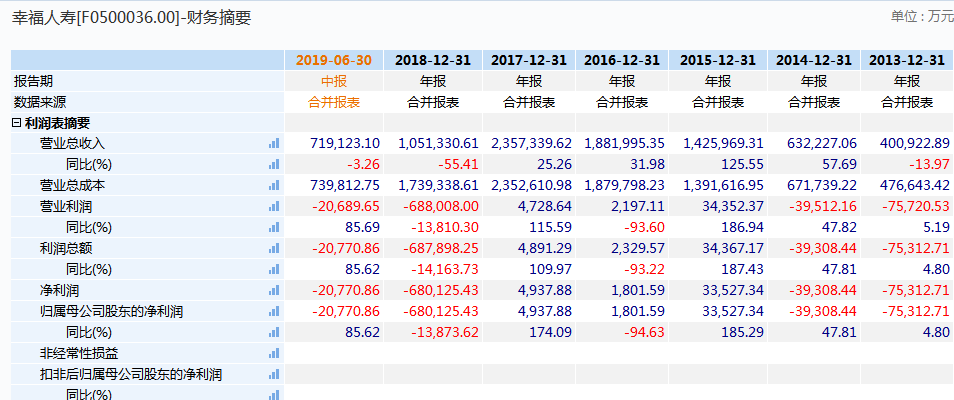Select the 数据来源 row label
The width and height of the screenshot is (954, 400).
pyautogui.click(x=39, y=102)
